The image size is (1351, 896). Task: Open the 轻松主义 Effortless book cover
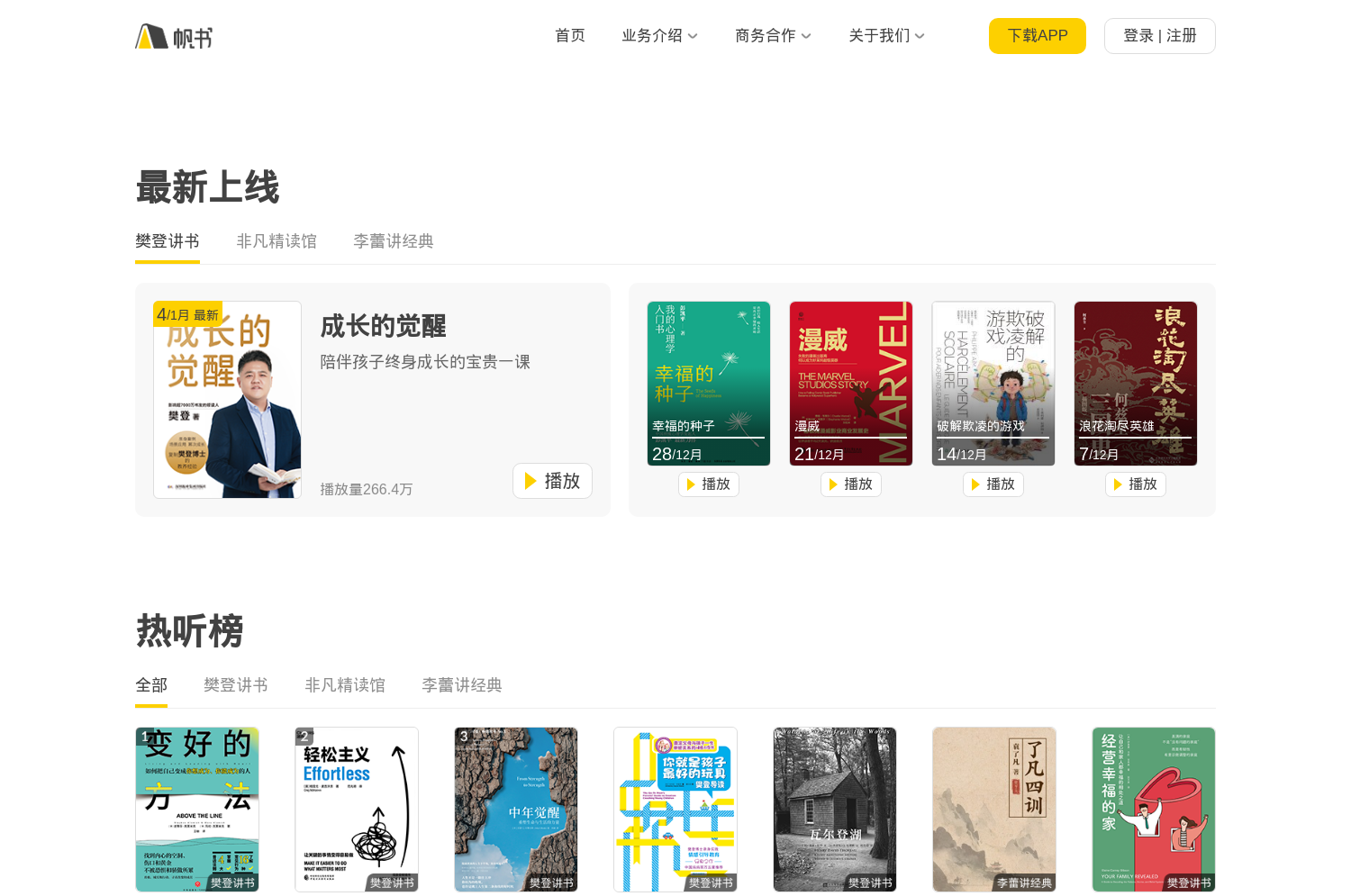click(357, 809)
